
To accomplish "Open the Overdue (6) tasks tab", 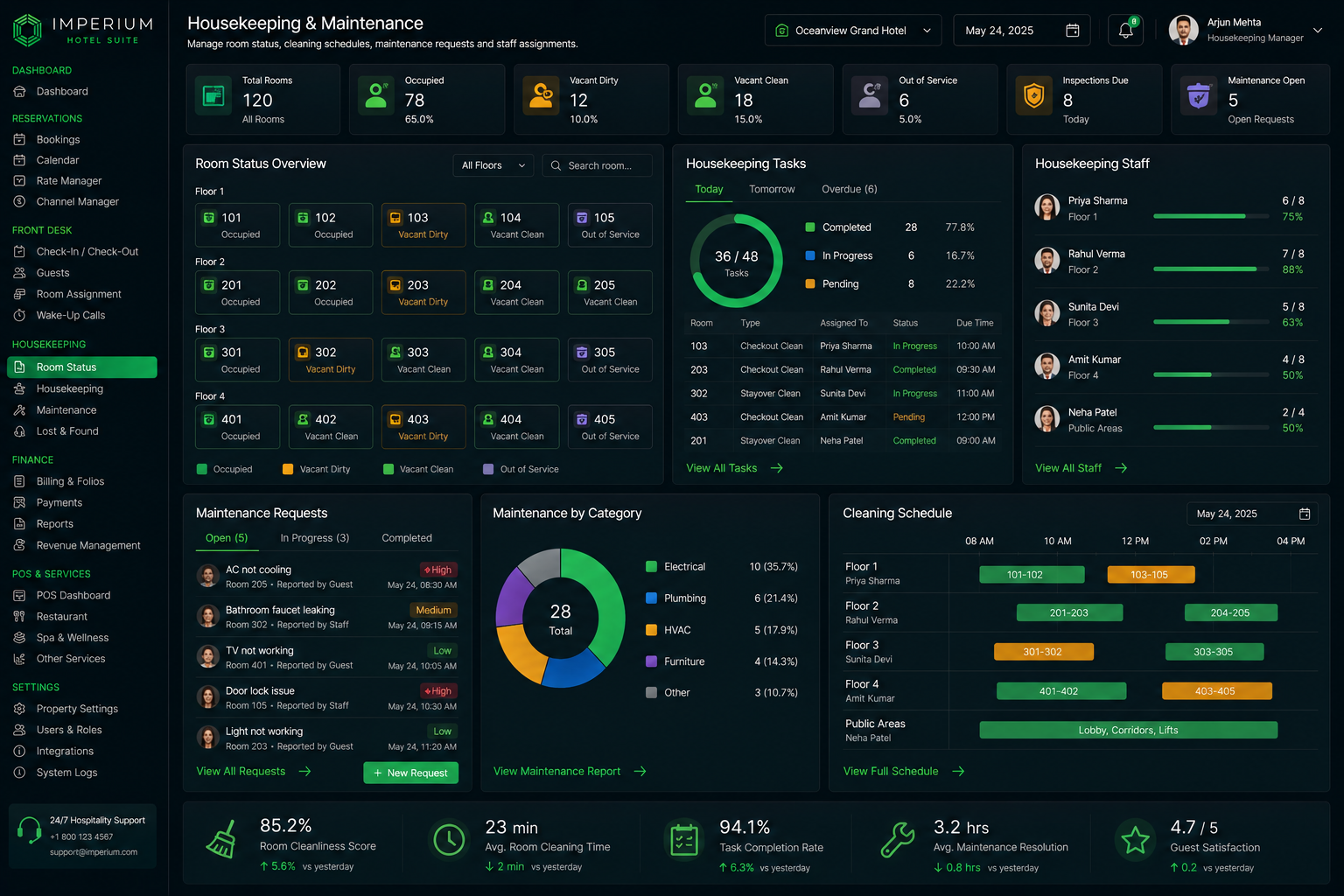I will [x=850, y=189].
